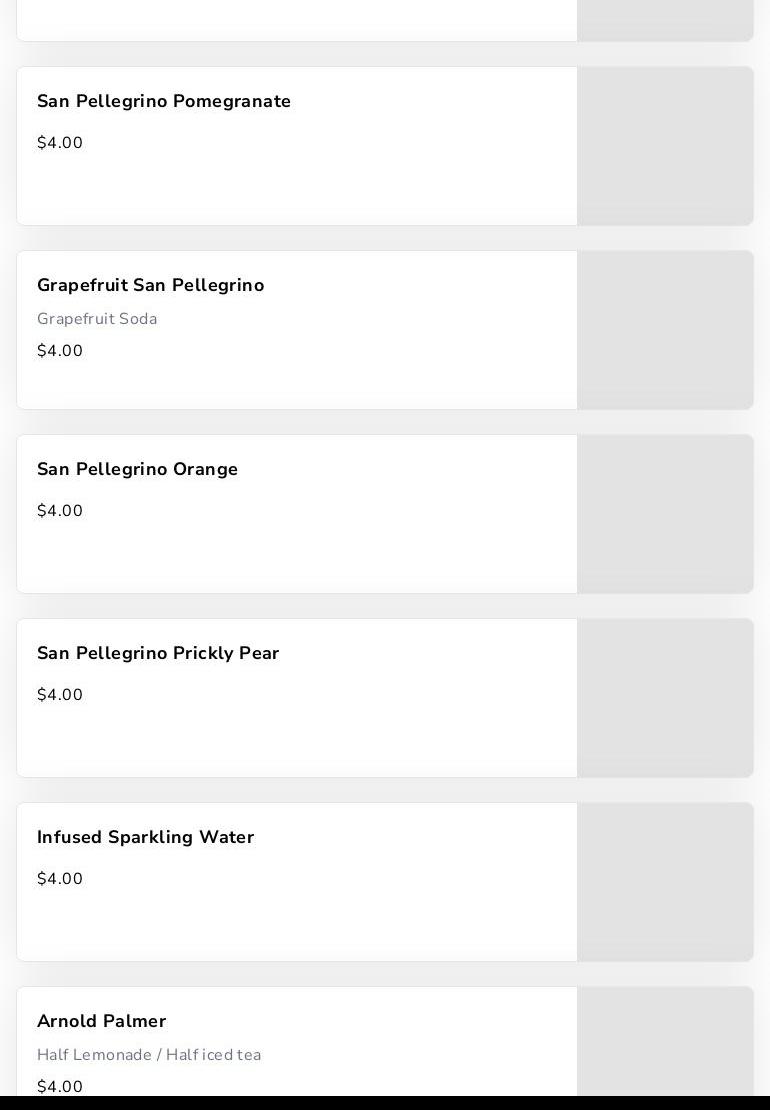The image size is (770, 1110).
Task: Select the Arnold Palmer thumbnail image
Action: 665,1042
